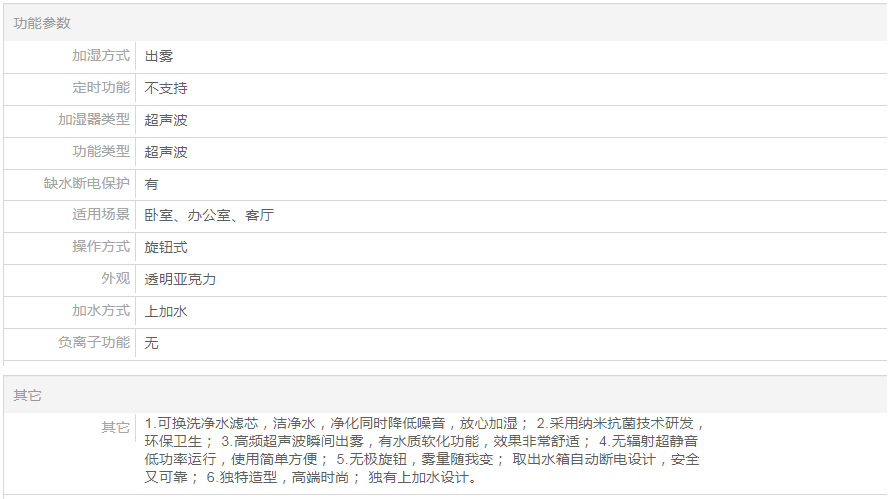Viewport: 895px width, 499px height.
Task: Click the 出雾 value
Action: click(159, 56)
